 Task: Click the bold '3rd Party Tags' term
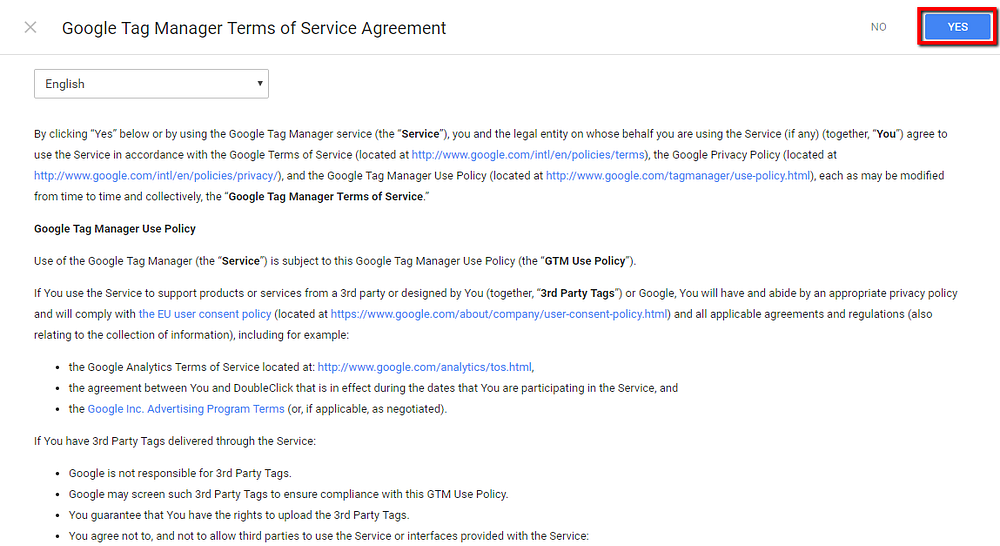point(578,293)
